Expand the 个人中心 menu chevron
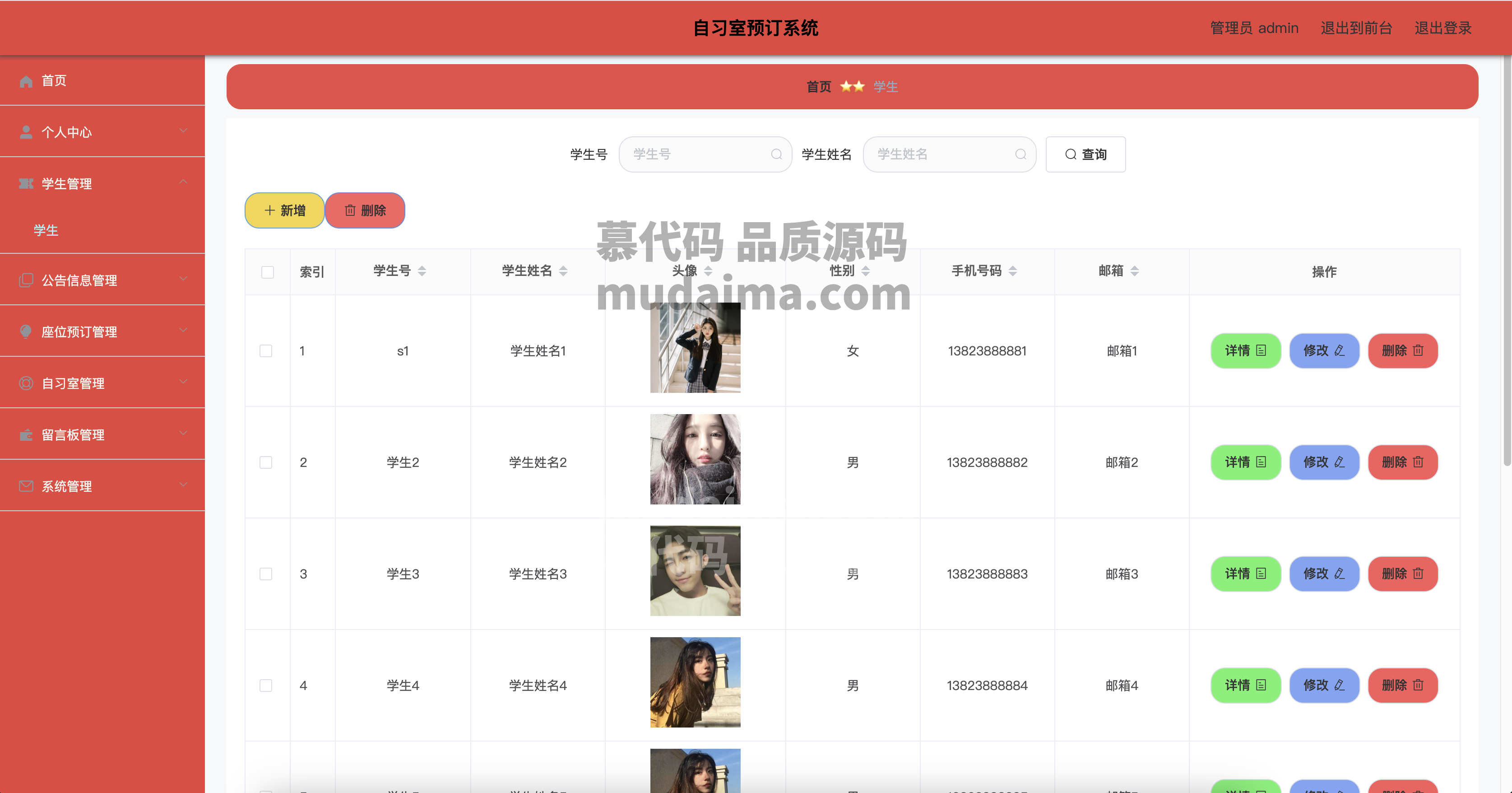1512x793 pixels. click(183, 131)
